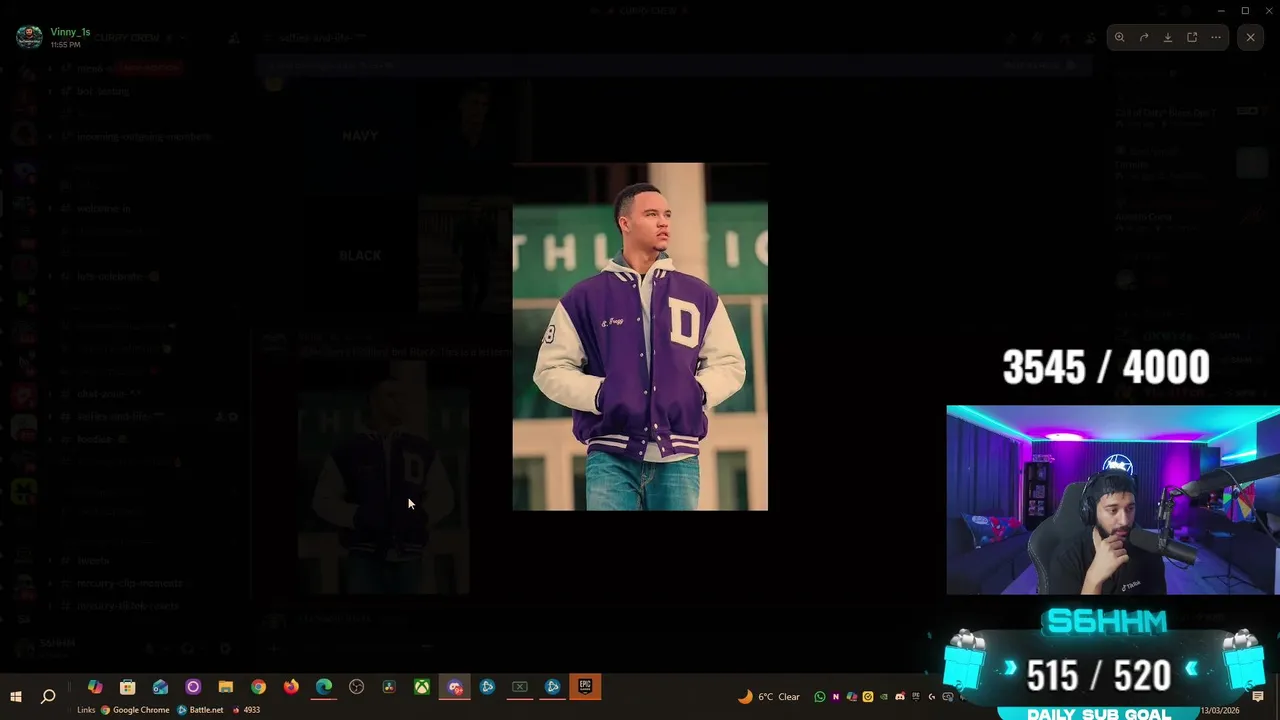Forward the image with the curved arrow icon
Image resolution: width=1280 pixels, height=720 pixels.
click(x=1144, y=37)
